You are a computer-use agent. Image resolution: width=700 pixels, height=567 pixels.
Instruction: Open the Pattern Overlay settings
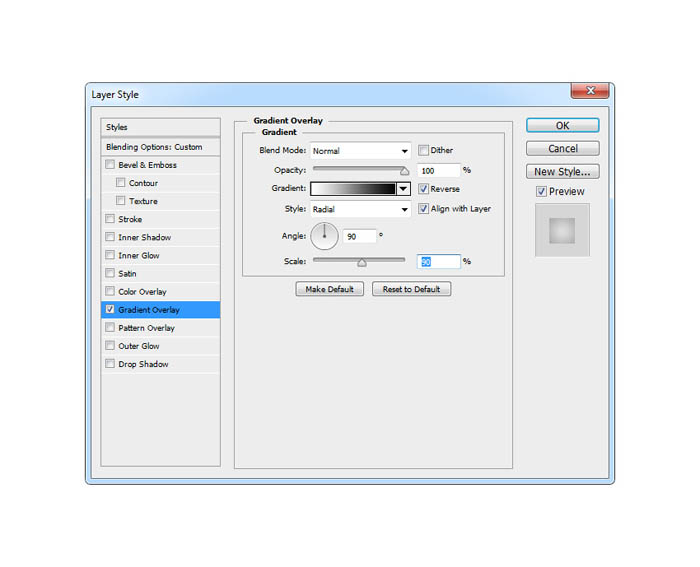point(146,328)
